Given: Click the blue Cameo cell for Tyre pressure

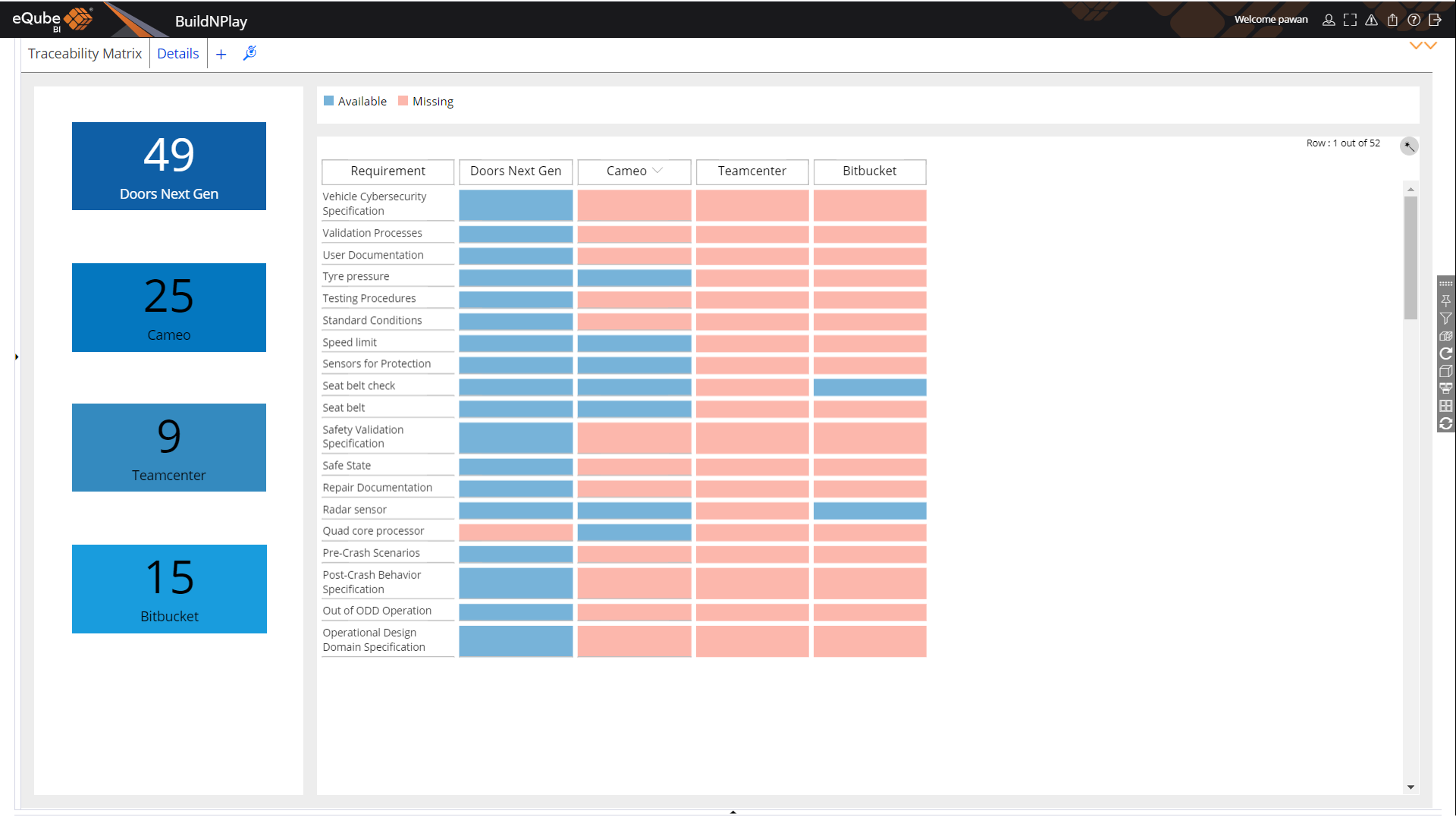Looking at the screenshot, I should click(634, 278).
